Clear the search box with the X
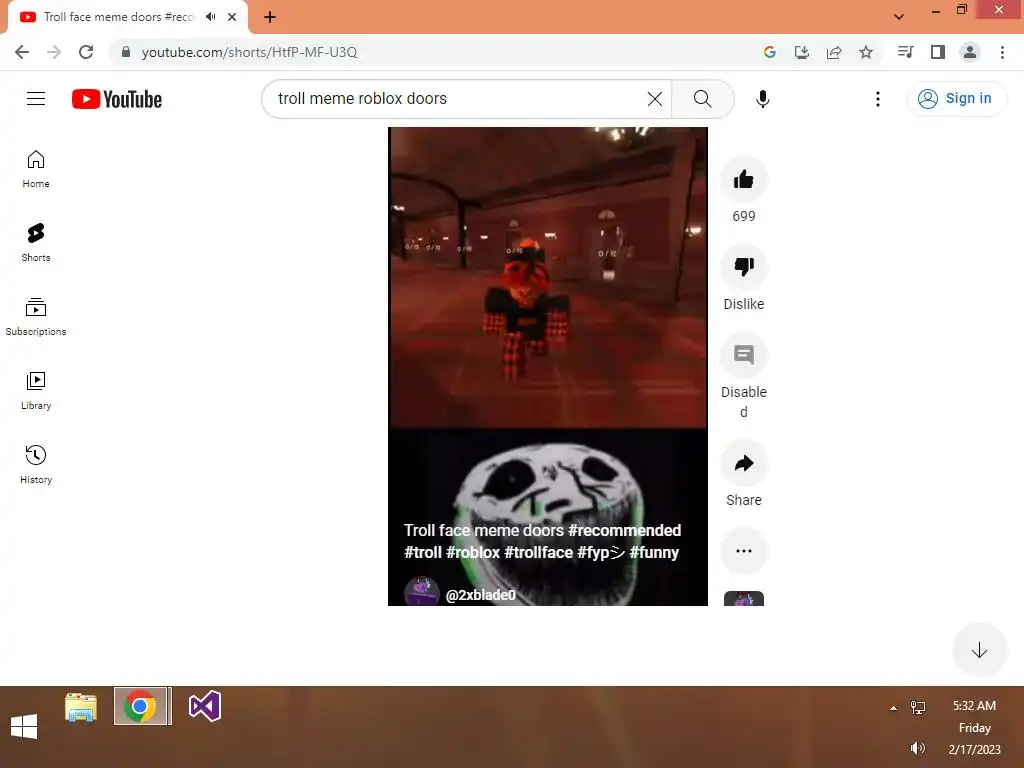The image size is (1024, 768). [x=654, y=99]
